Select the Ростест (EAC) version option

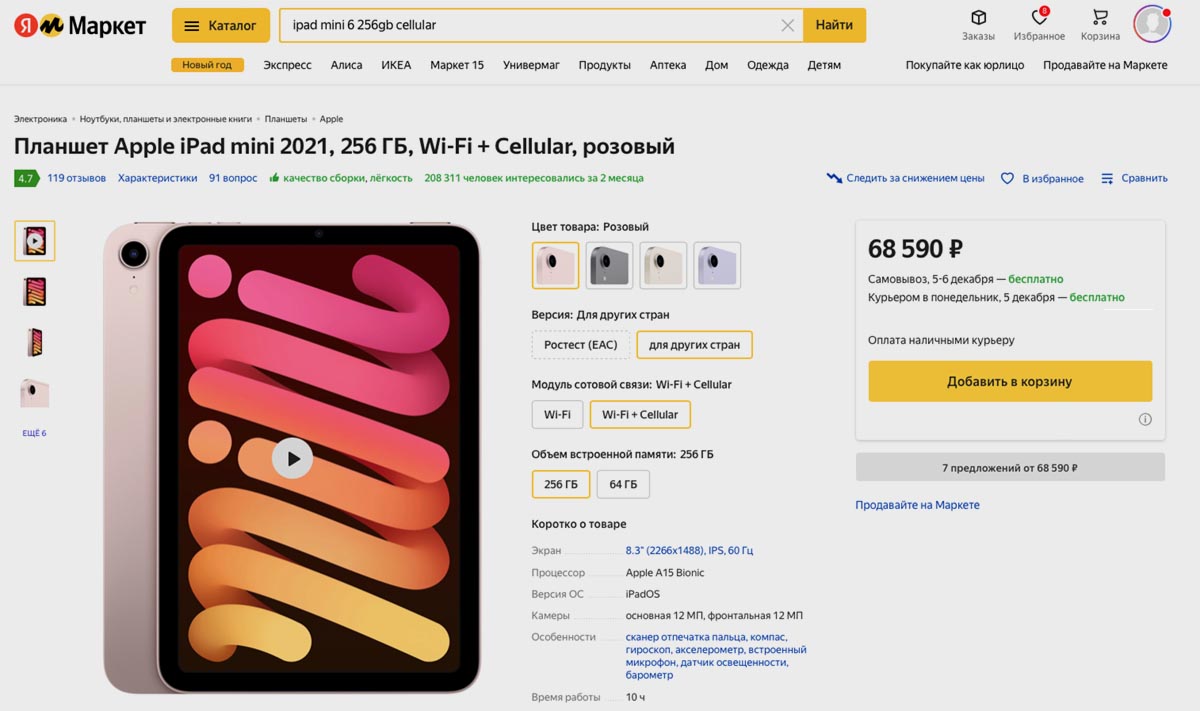(581, 345)
